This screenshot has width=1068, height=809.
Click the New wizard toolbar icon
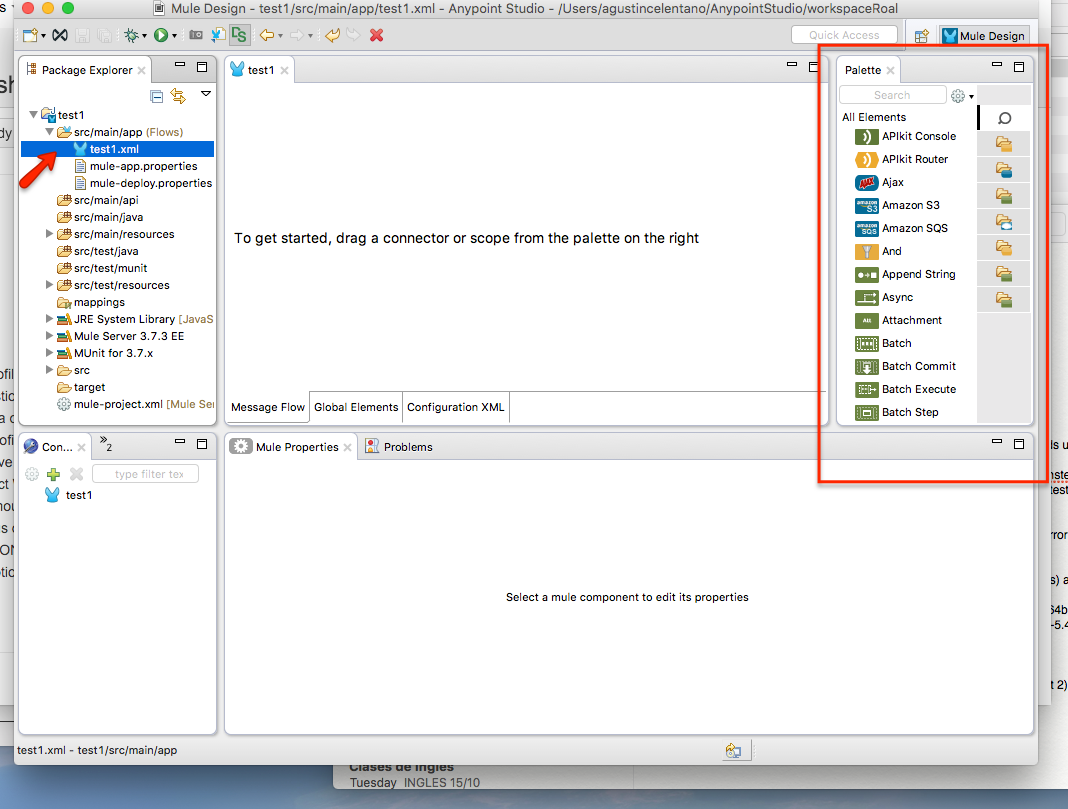(x=30, y=35)
